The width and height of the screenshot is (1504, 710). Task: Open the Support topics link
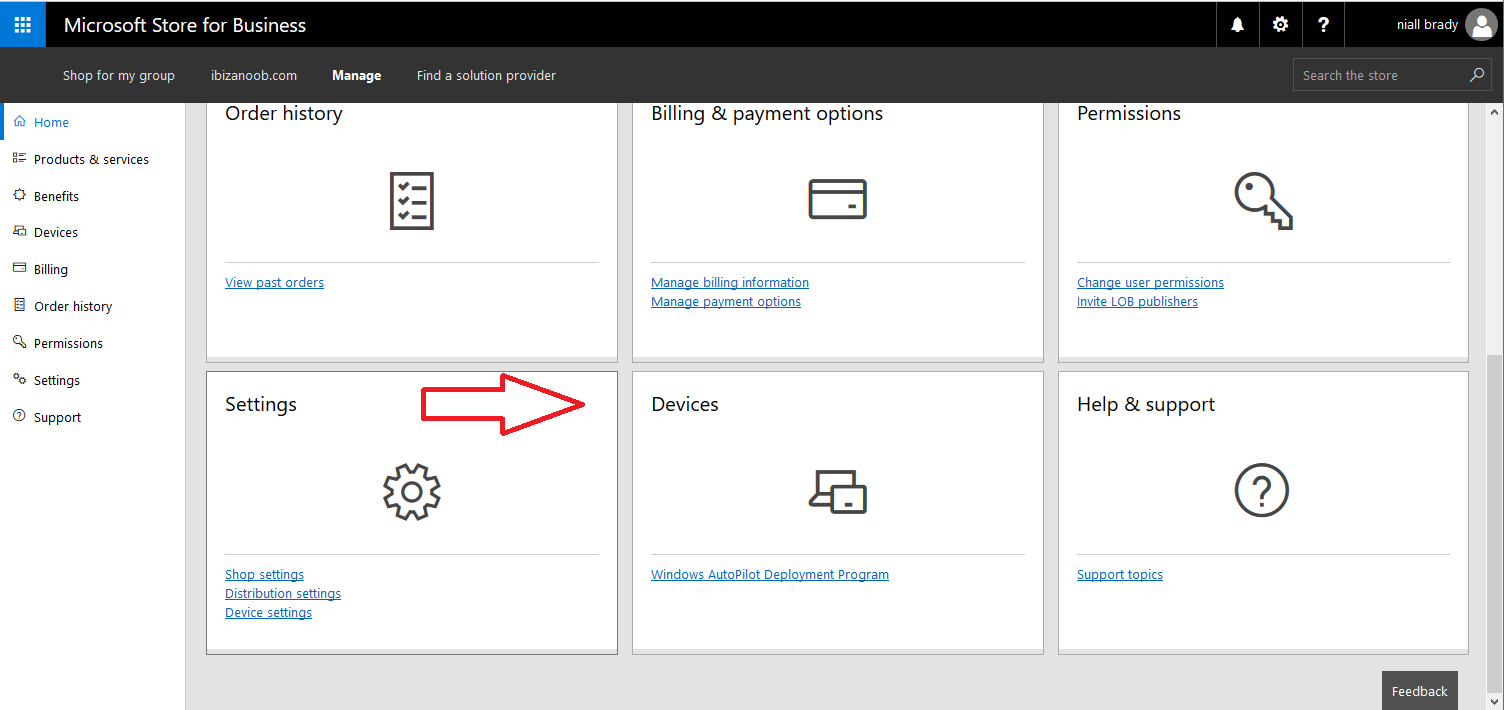pos(1120,574)
